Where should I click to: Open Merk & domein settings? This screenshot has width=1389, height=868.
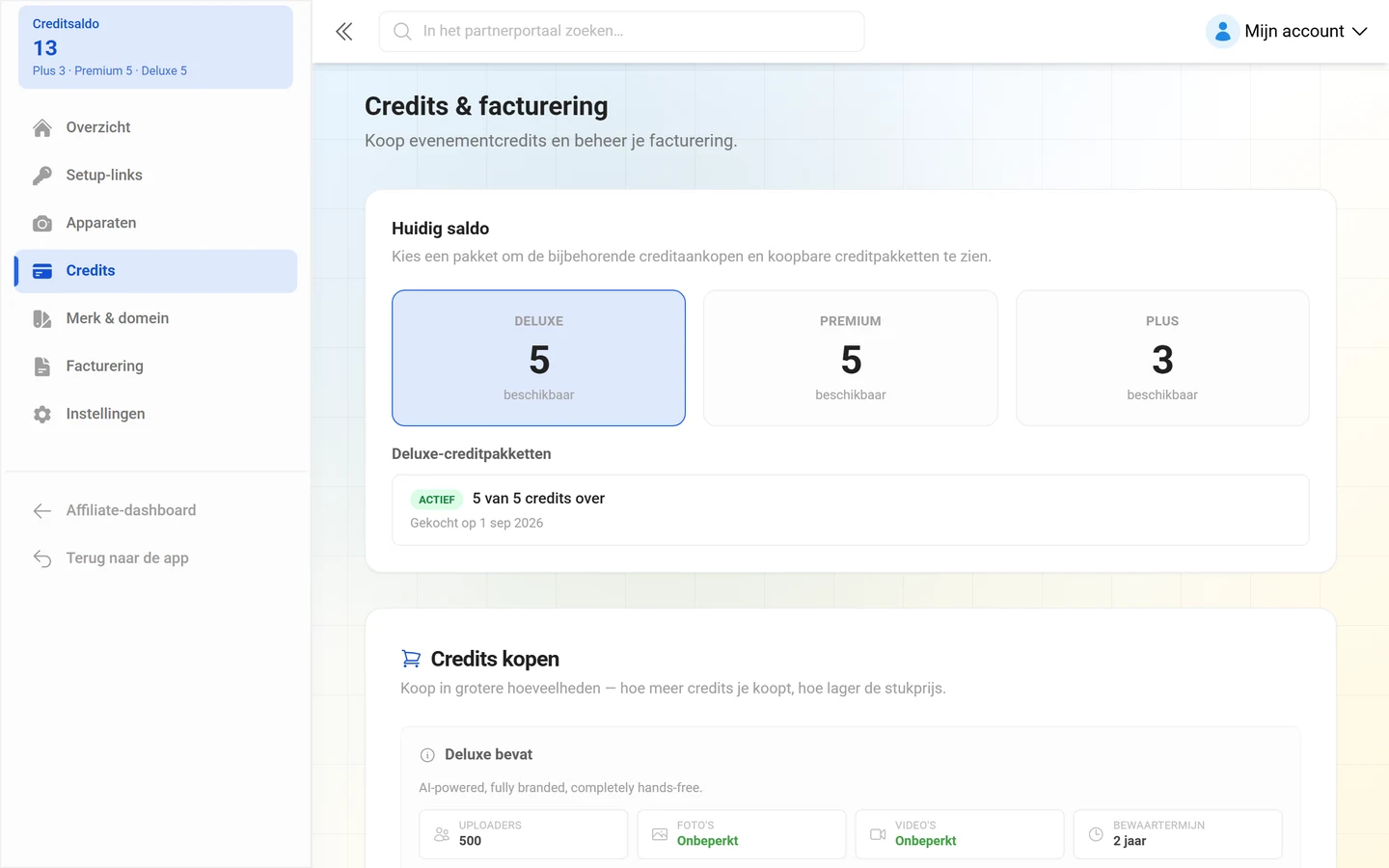(x=155, y=319)
